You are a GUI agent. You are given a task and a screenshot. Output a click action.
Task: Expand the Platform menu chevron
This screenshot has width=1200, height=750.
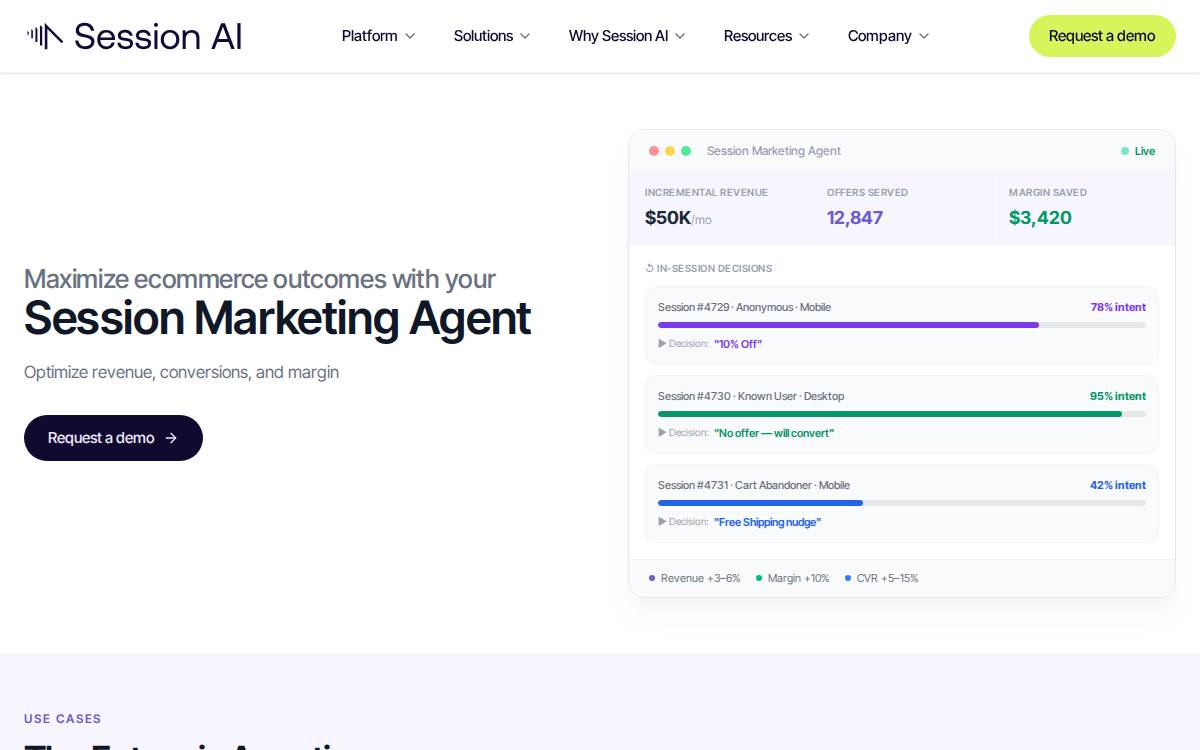click(x=410, y=36)
